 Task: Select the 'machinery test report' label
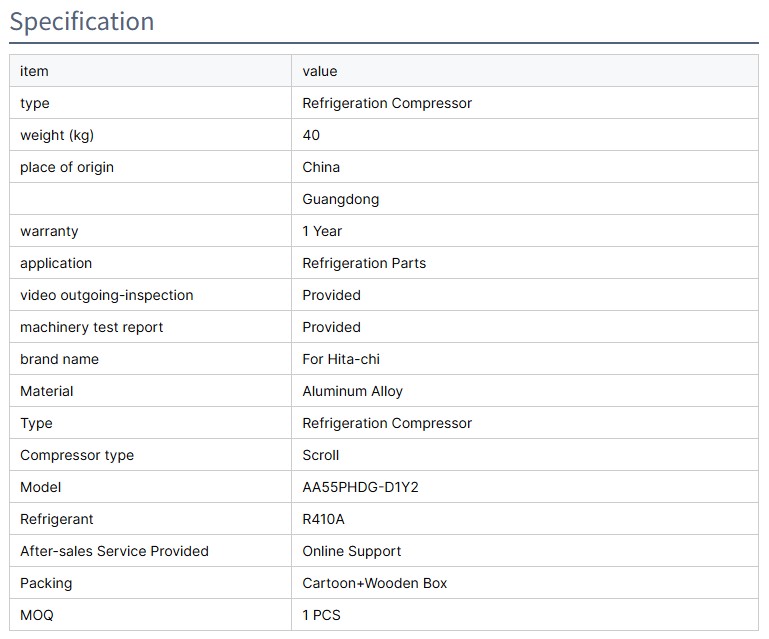(92, 327)
